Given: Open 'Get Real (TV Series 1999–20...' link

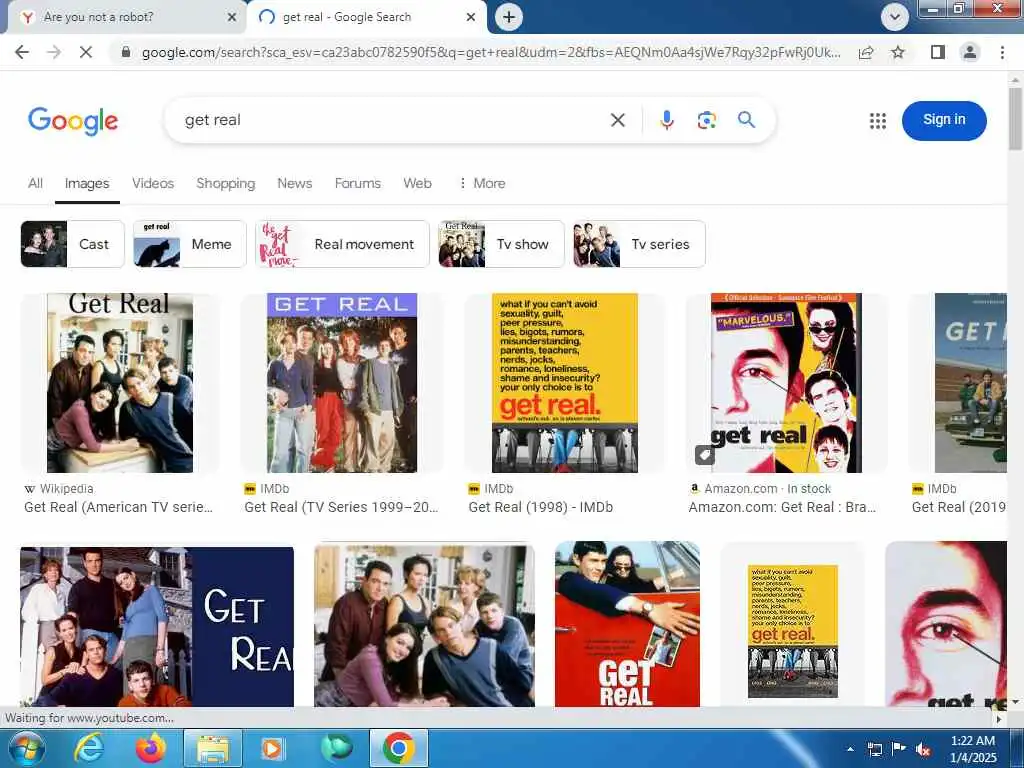Looking at the screenshot, I should (x=341, y=507).
